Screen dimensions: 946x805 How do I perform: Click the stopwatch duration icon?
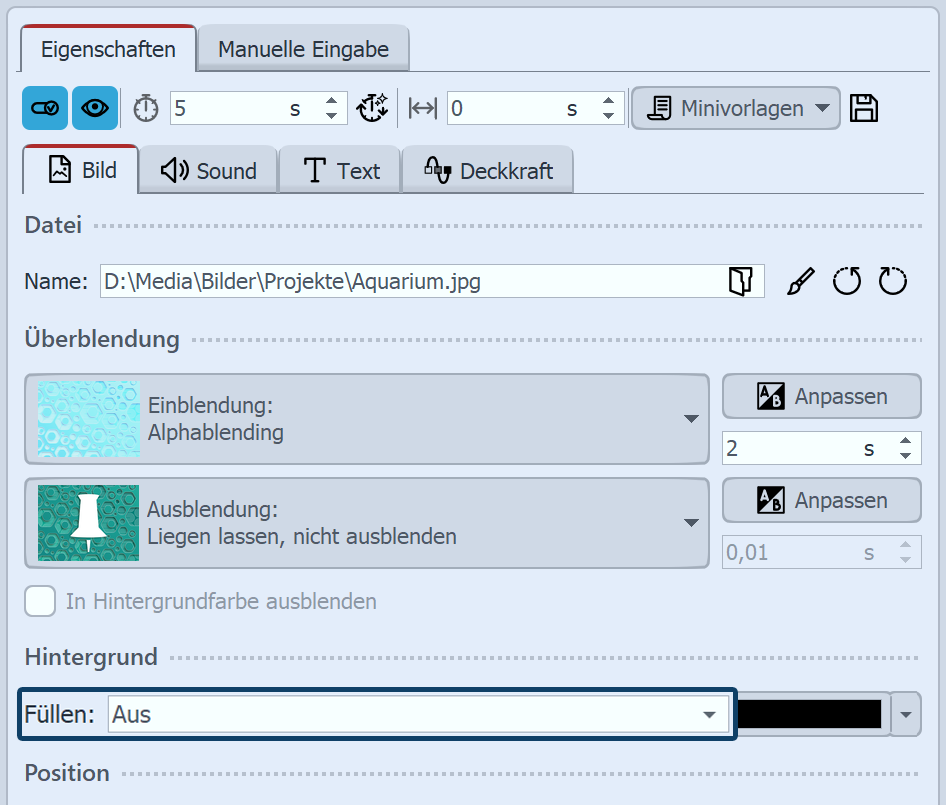(x=145, y=108)
